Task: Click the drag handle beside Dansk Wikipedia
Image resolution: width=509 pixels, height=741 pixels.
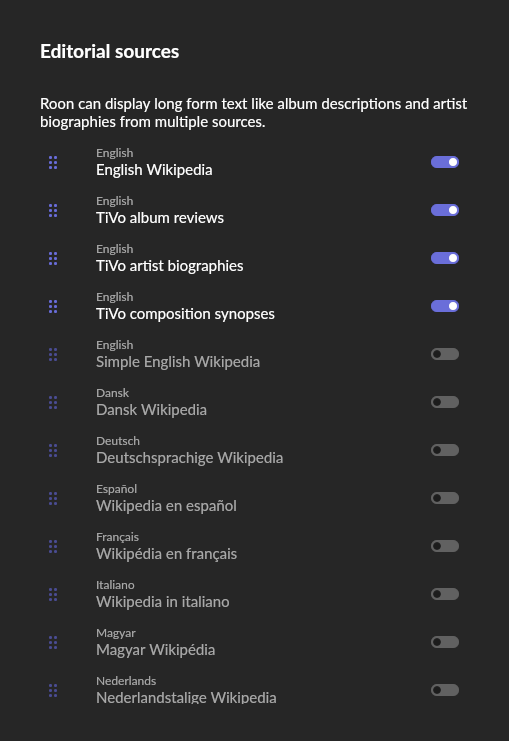Action: pos(53,403)
